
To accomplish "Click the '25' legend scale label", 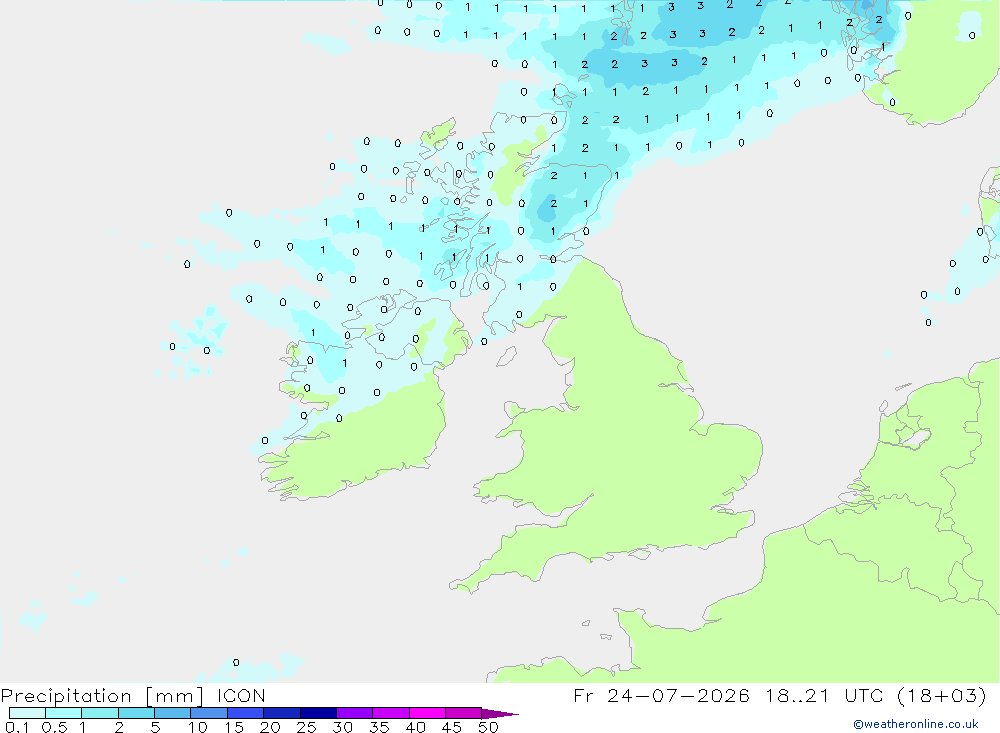I will pyautogui.click(x=306, y=727).
